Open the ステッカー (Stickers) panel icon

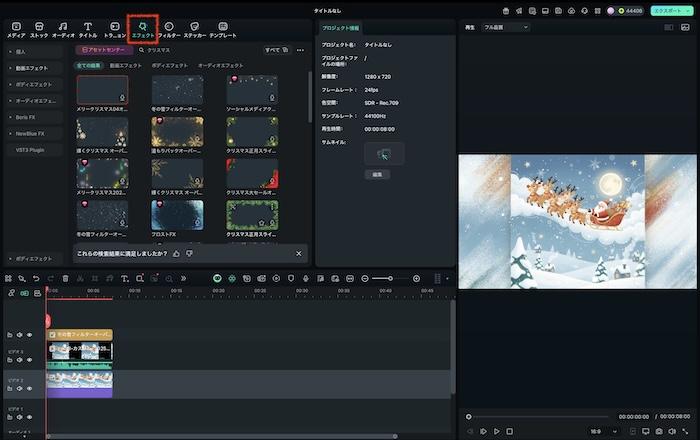tap(195, 29)
